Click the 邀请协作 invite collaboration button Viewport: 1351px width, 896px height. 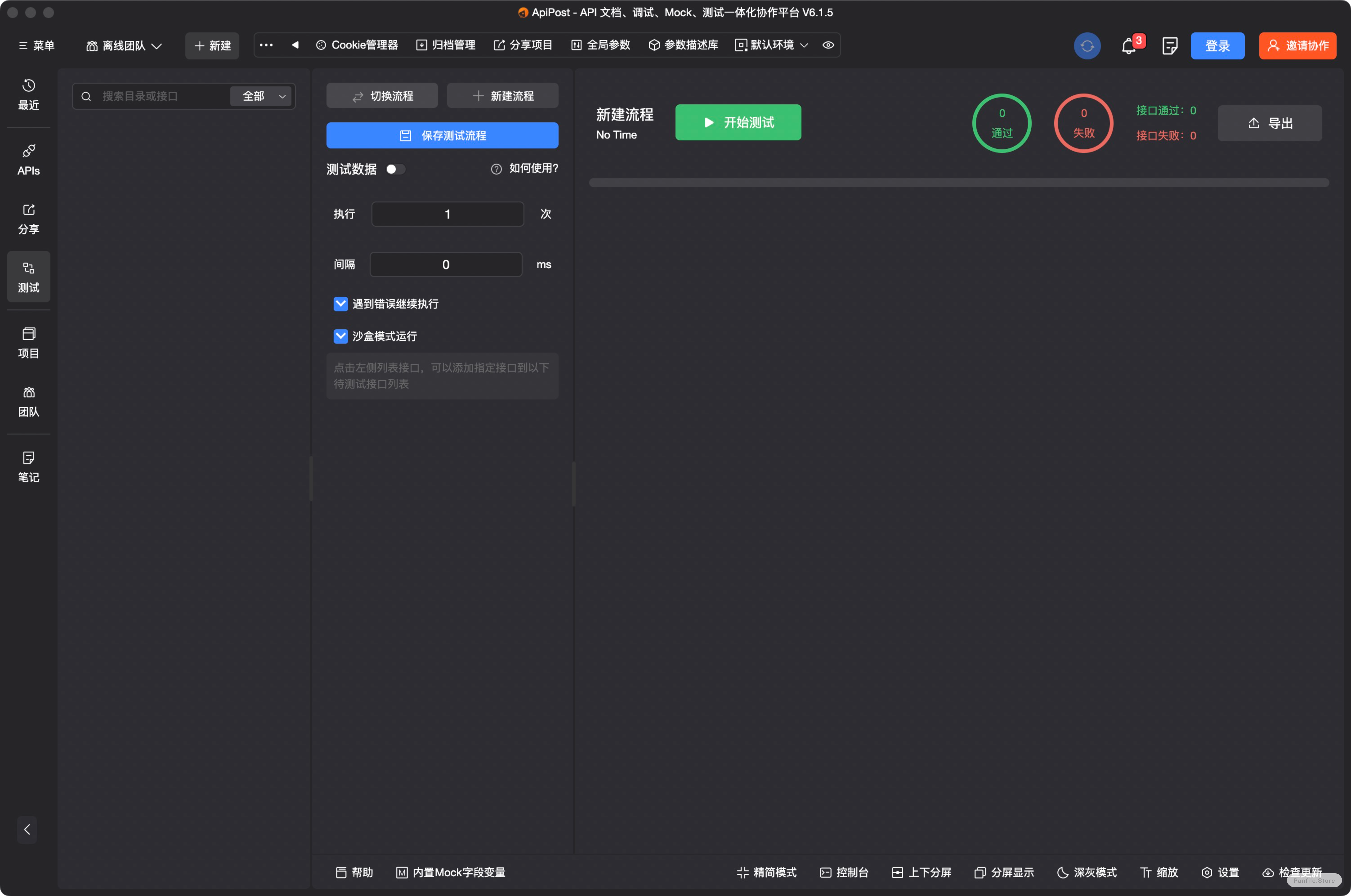[1298, 46]
